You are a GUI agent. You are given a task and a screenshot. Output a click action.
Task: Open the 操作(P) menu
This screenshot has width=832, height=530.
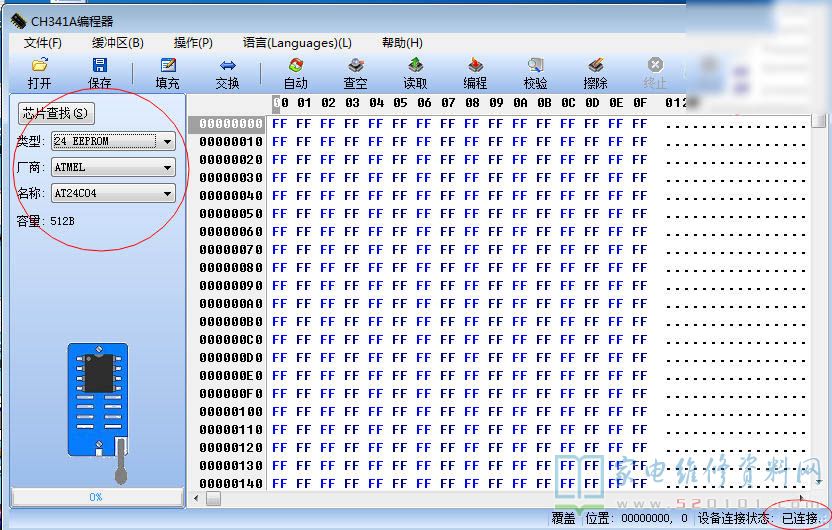point(193,43)
